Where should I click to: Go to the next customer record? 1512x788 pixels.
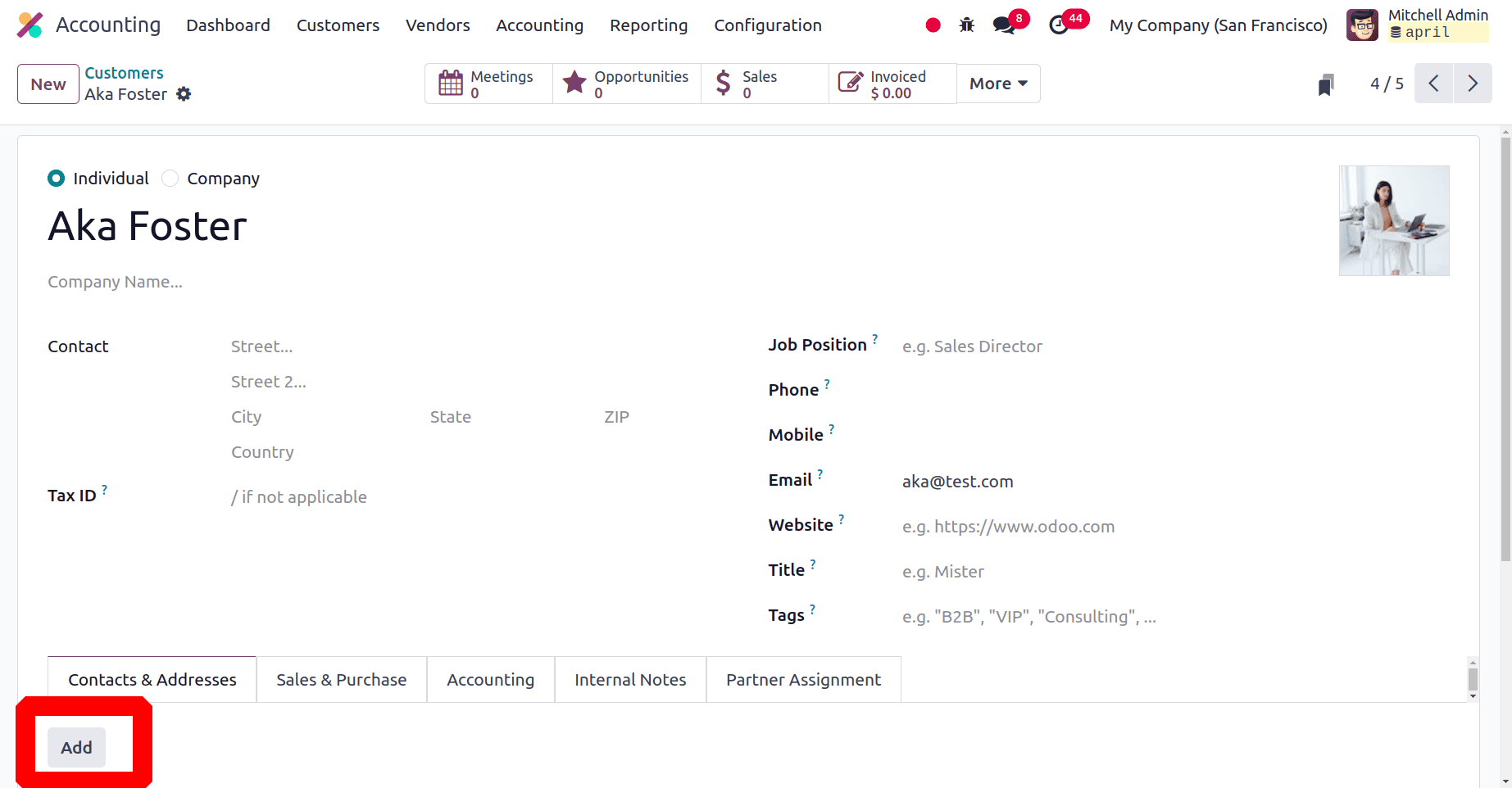pos(1473,84)
